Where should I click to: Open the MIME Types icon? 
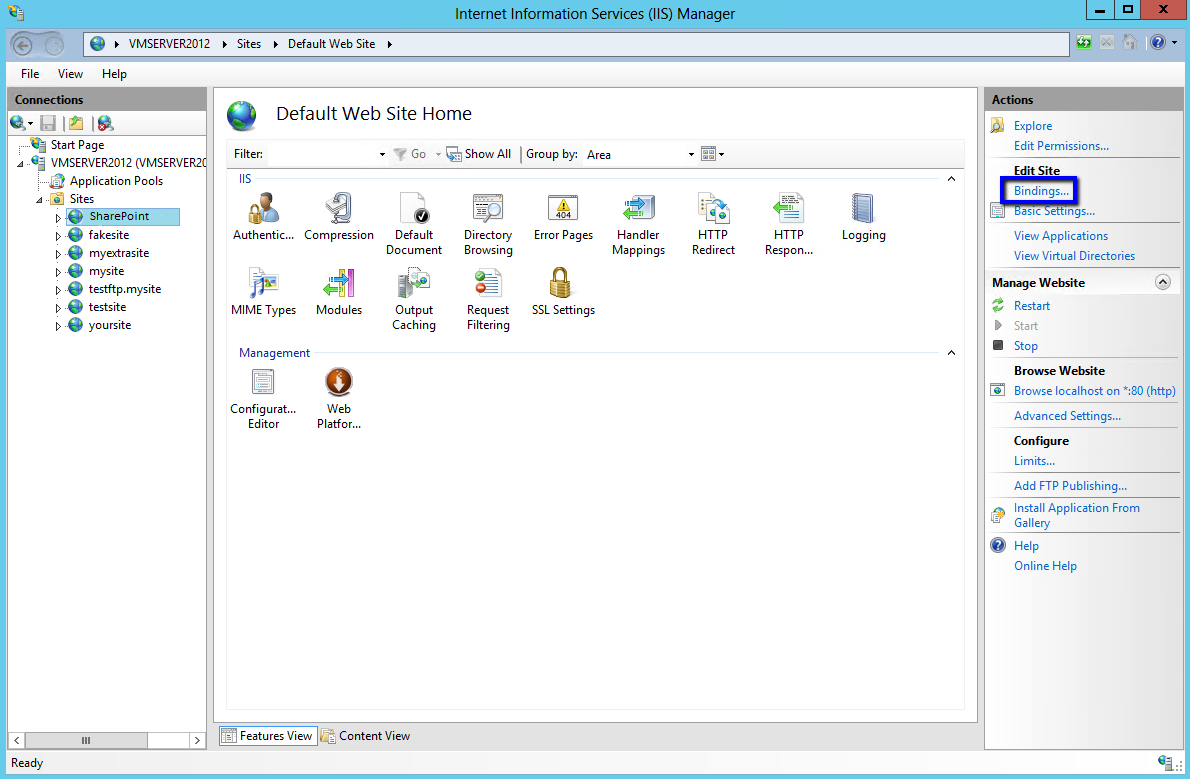[x=263, y=291]
